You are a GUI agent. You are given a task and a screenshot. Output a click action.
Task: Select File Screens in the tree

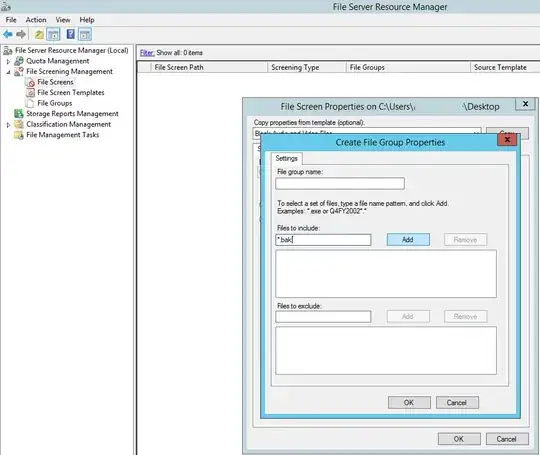[55, 82]
